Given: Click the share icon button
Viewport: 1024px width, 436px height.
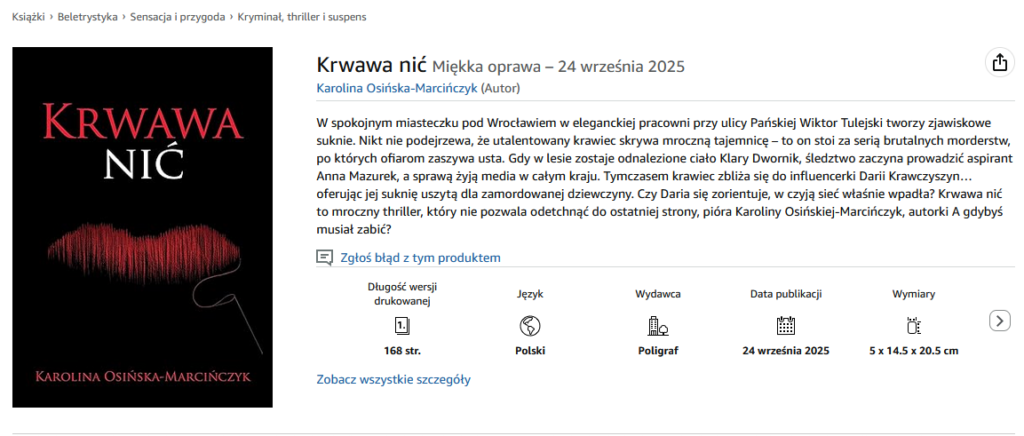Looking at the screenshot, I should point(999,63).
